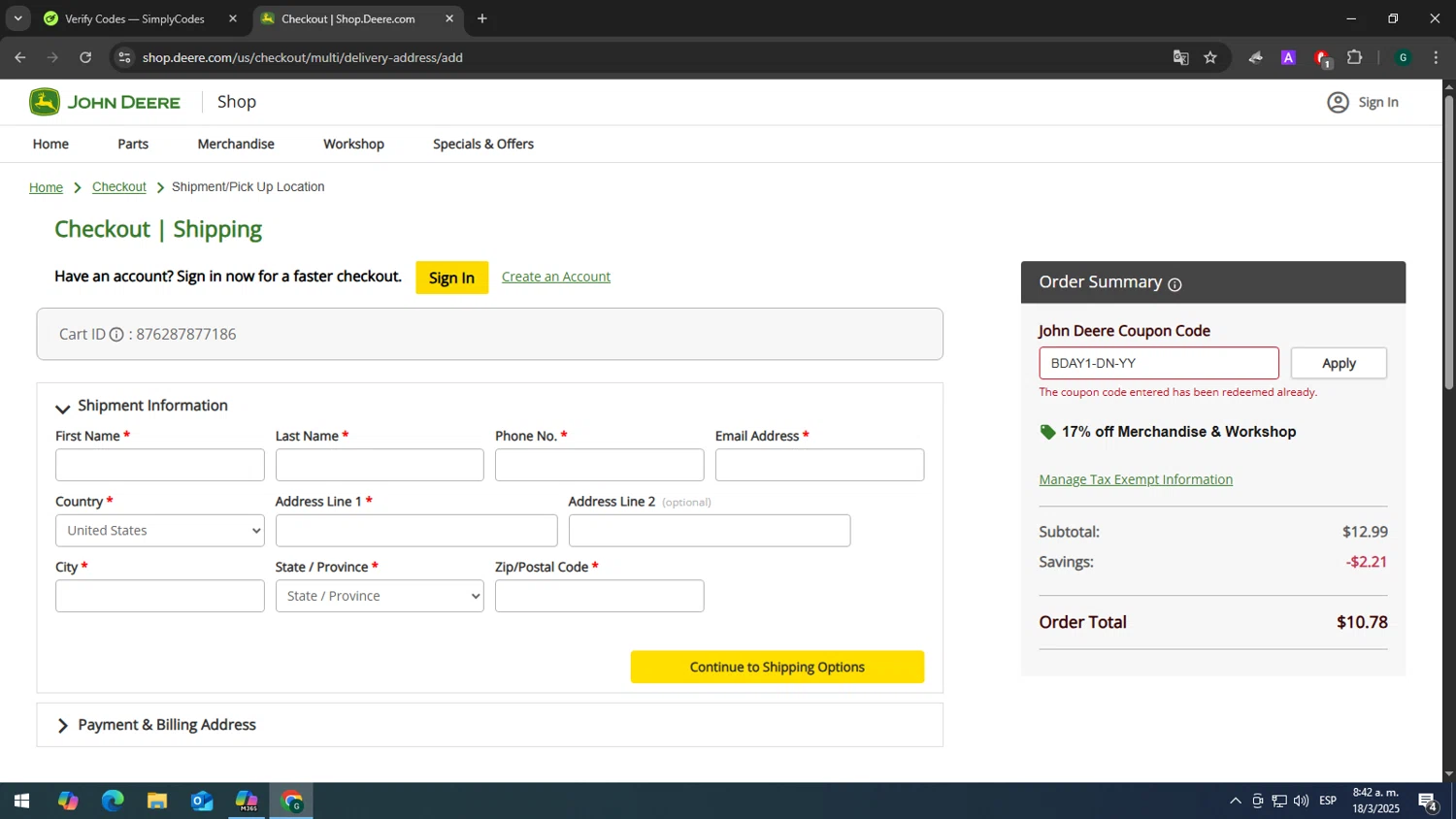Show hidden system tray icons
The height and width of the screenshot is (819, 1456).
(1235, 801)
